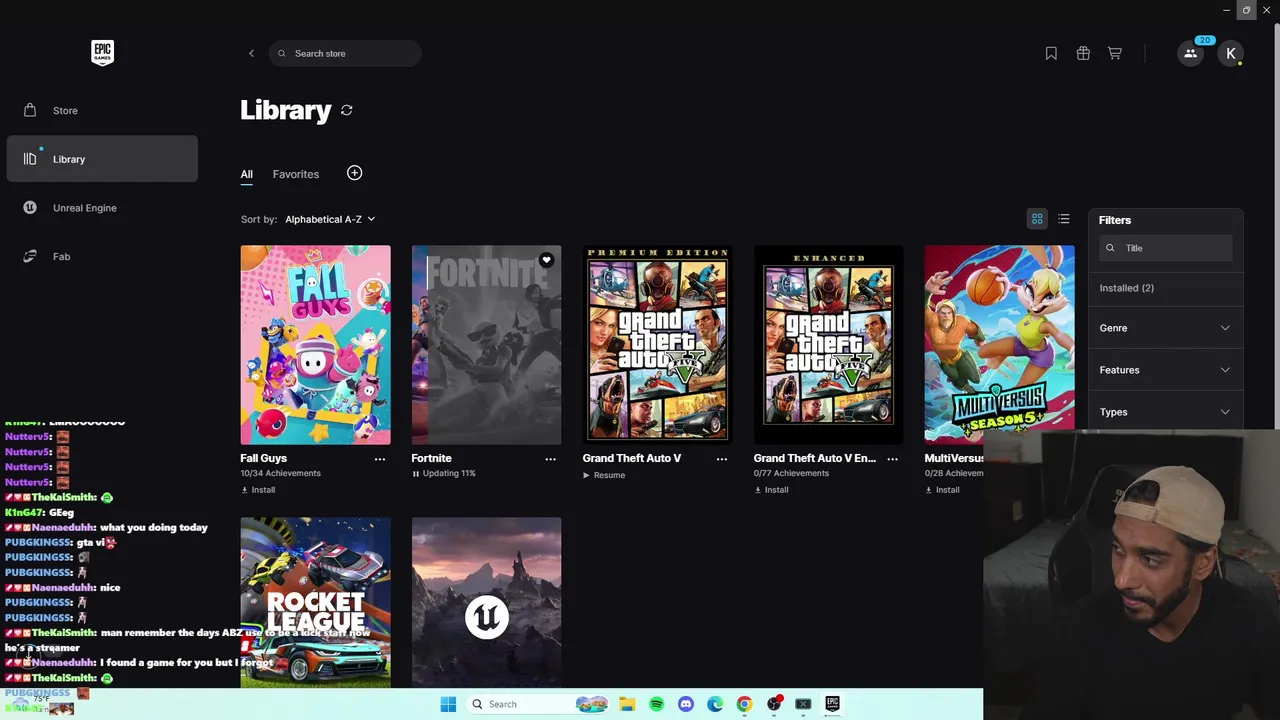The height and width of the screenshot is (720, 1280).
Task: Focus the Title filter field
Action: 1166,248
